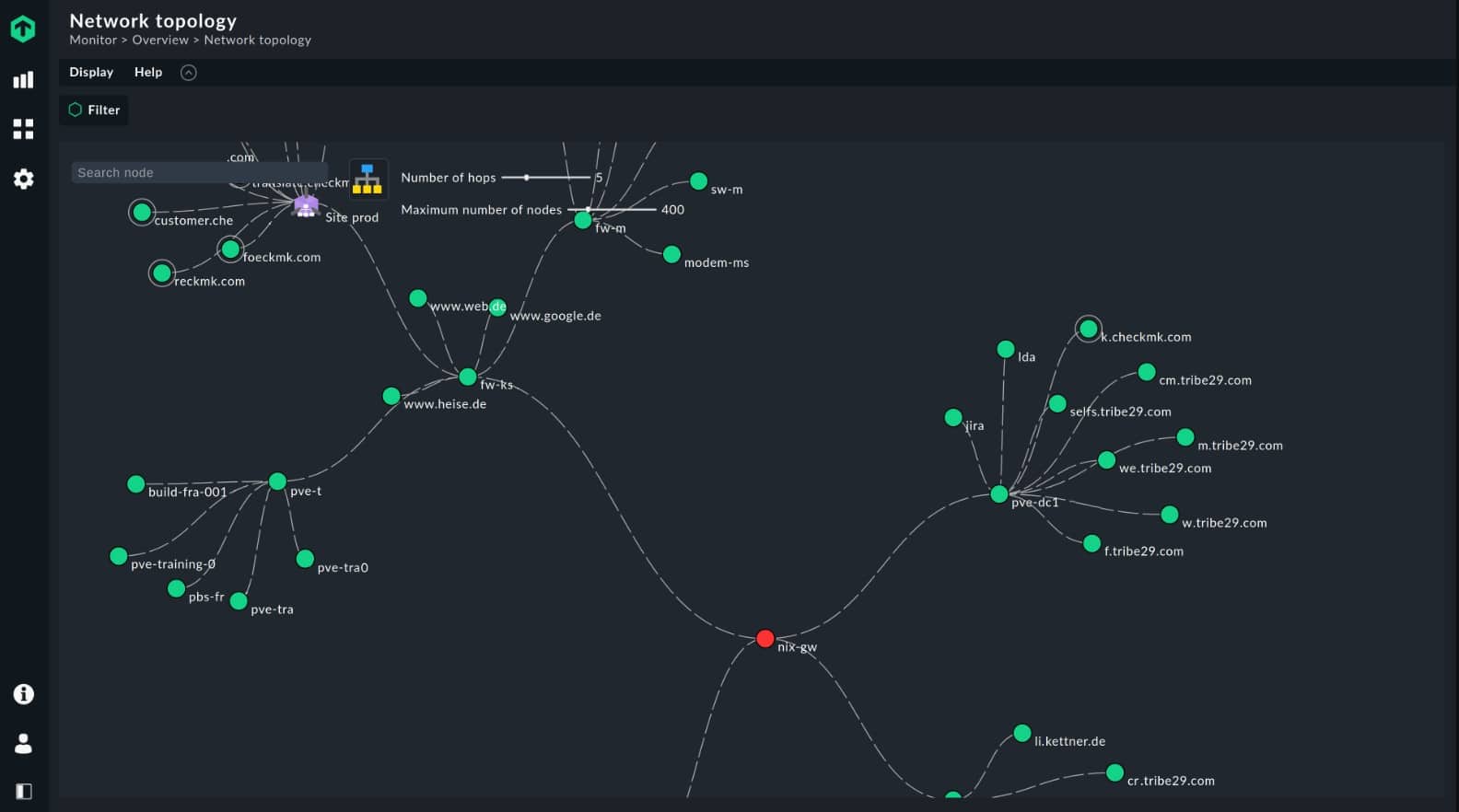Select the cr.tribe29.com node
This screenshot has height=812, width=1459.
click(1115, 772)
